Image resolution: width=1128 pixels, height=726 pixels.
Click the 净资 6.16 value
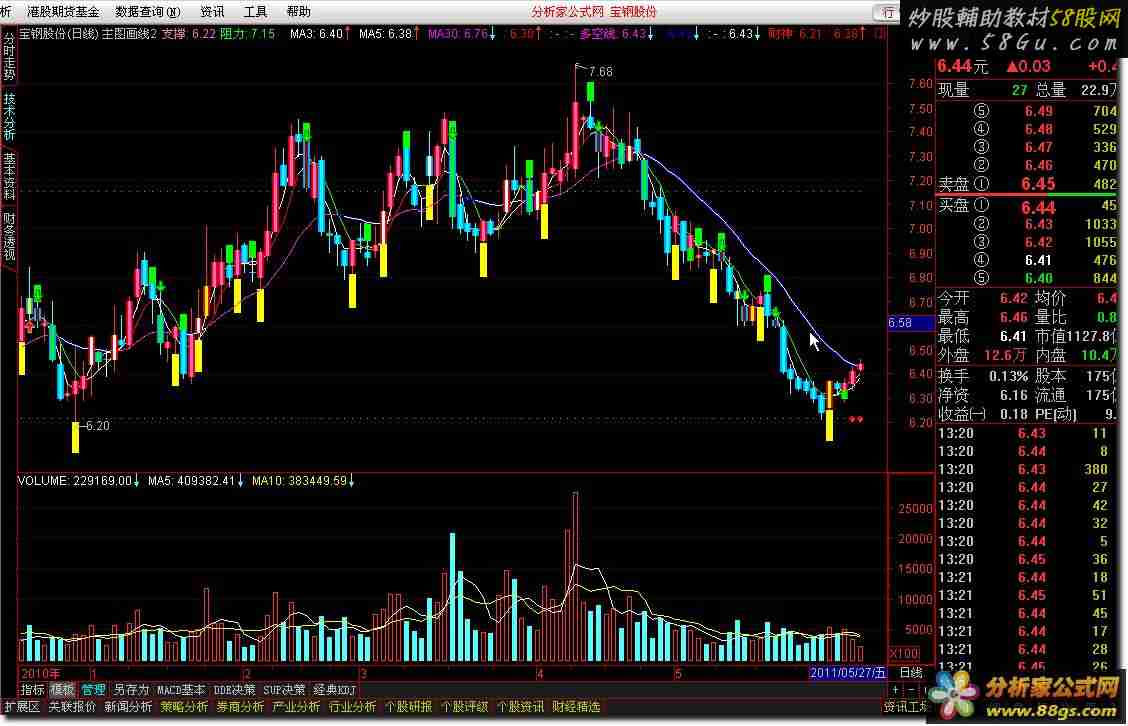(1014, 394)
